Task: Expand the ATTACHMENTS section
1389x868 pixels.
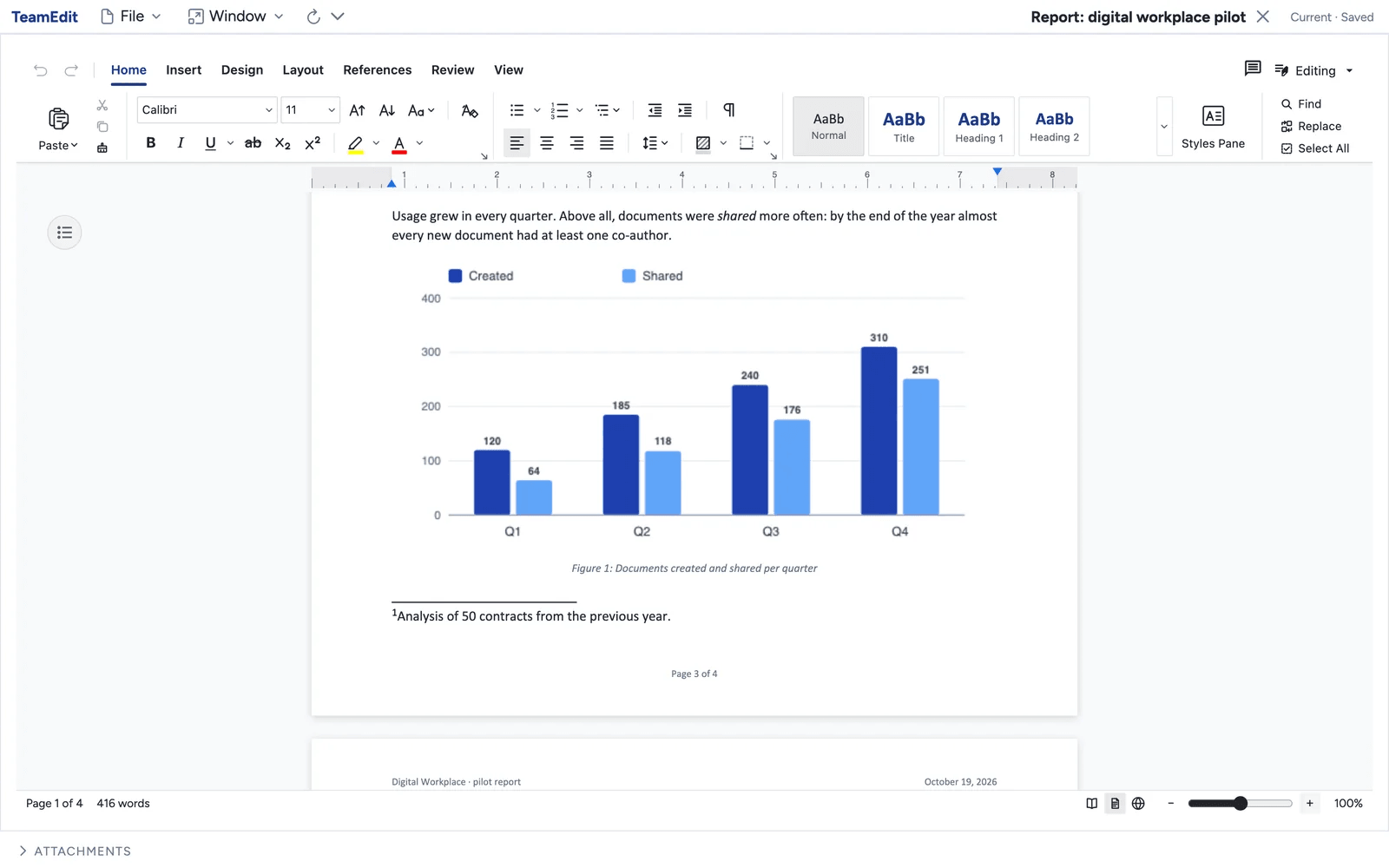Action: (75, 852)
